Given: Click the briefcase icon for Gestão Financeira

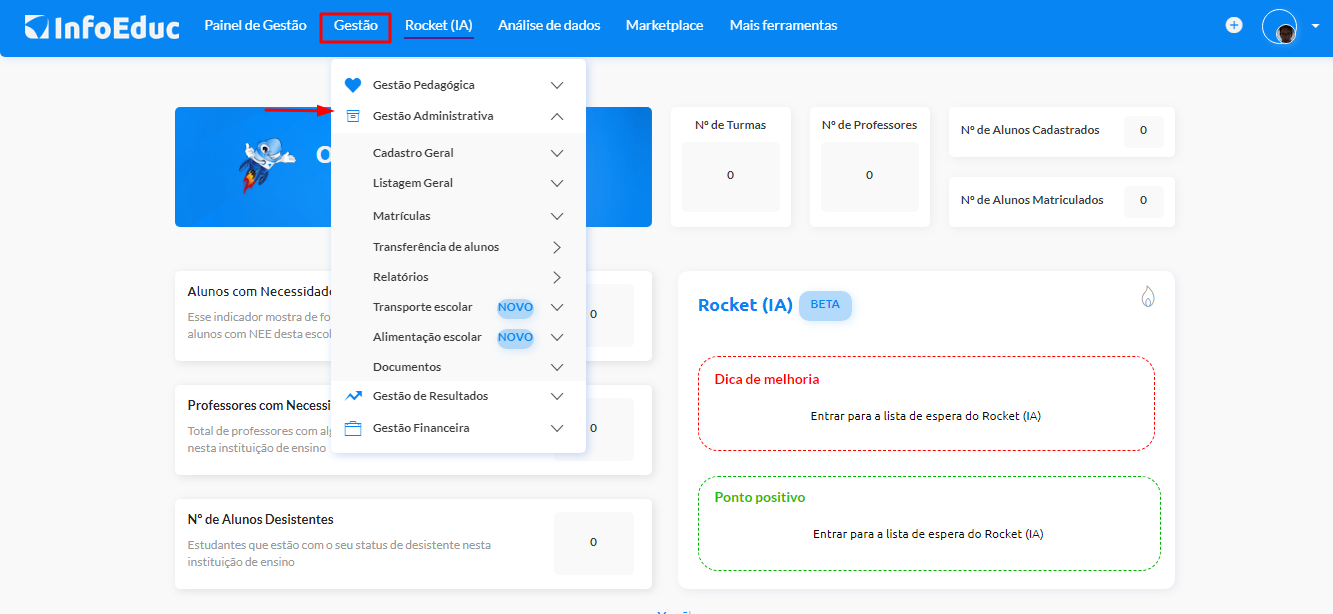Looking at the screenshot, I should [x=352, y=428].
